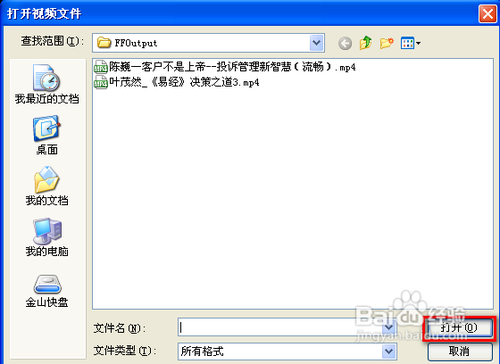Select 我的电脑 in the sidebar
Viewport: 500px width, 364px height.
(47, 237)
